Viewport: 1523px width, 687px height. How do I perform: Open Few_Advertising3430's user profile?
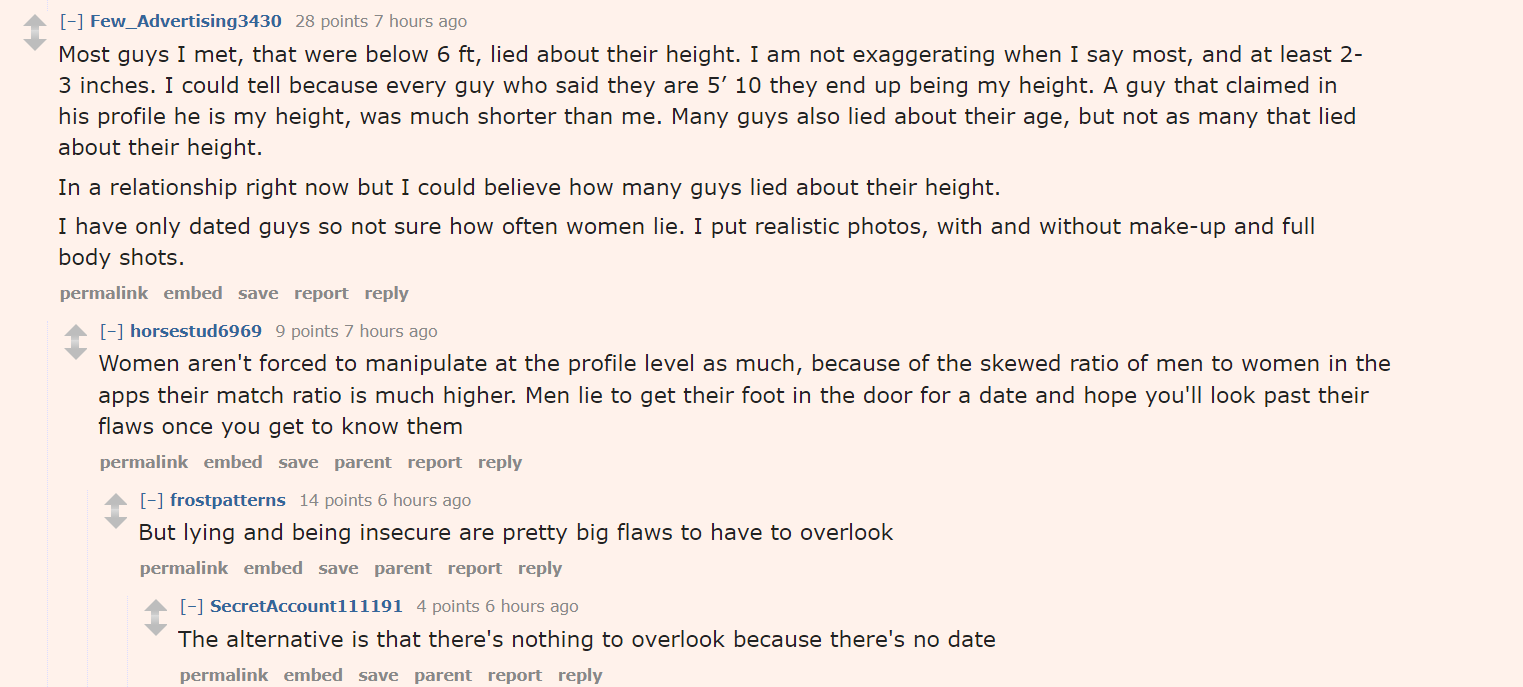click(x=186, y=21)
